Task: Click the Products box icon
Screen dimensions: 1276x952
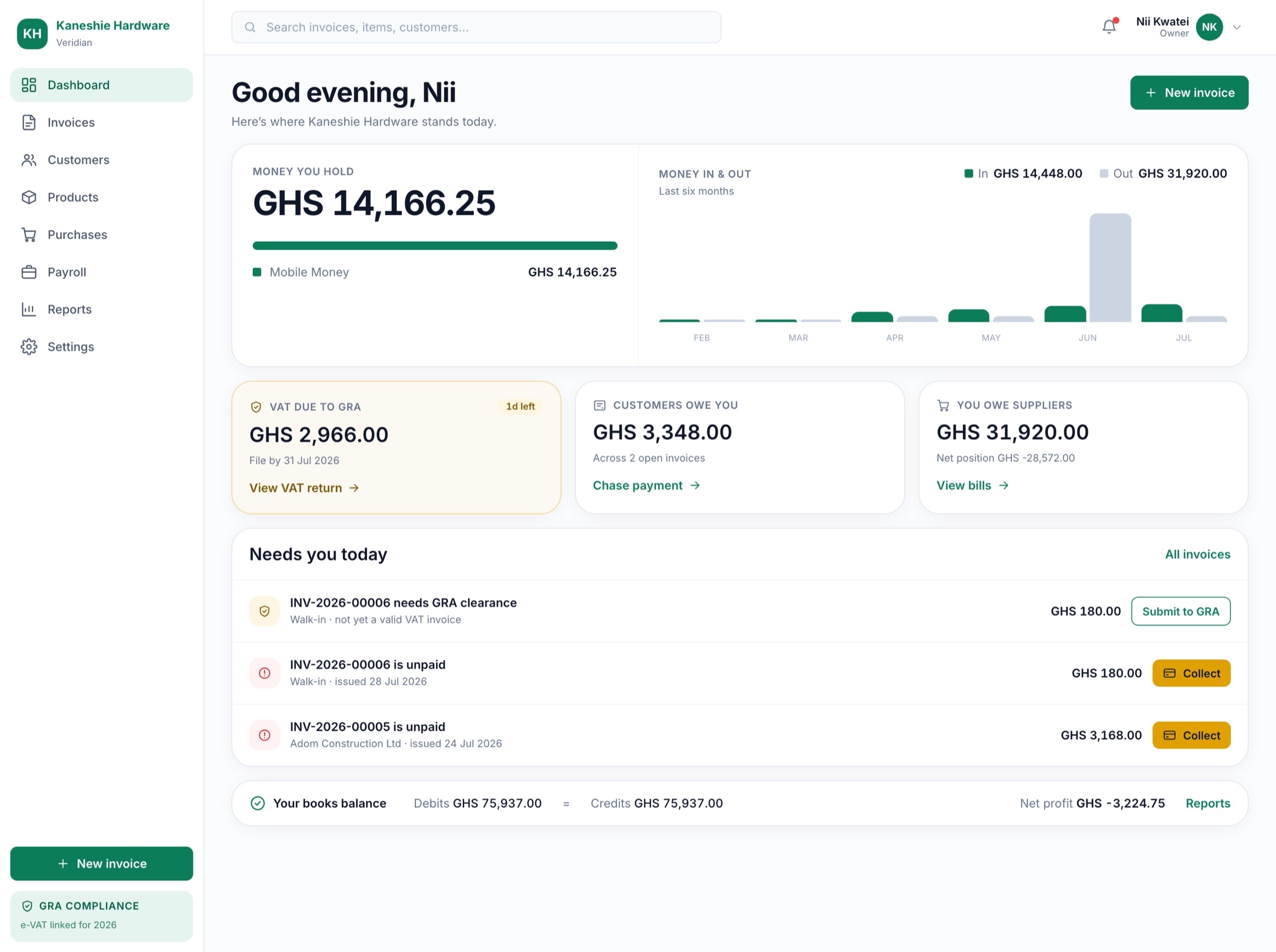Action: [x=29, y=197]
